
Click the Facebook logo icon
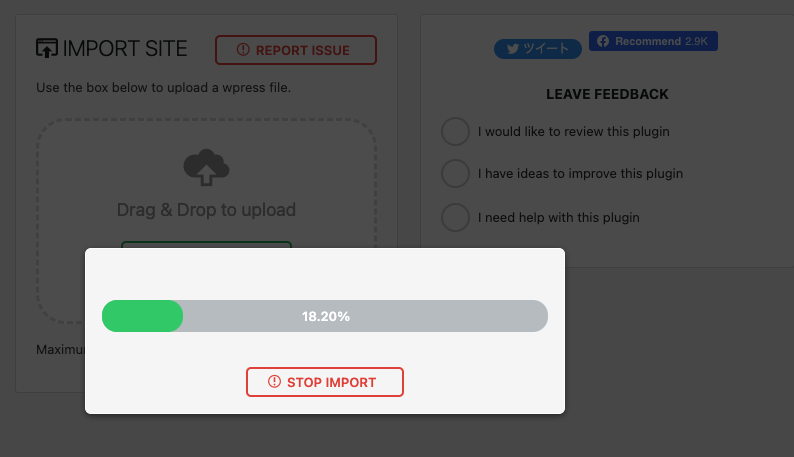(603, 41)
